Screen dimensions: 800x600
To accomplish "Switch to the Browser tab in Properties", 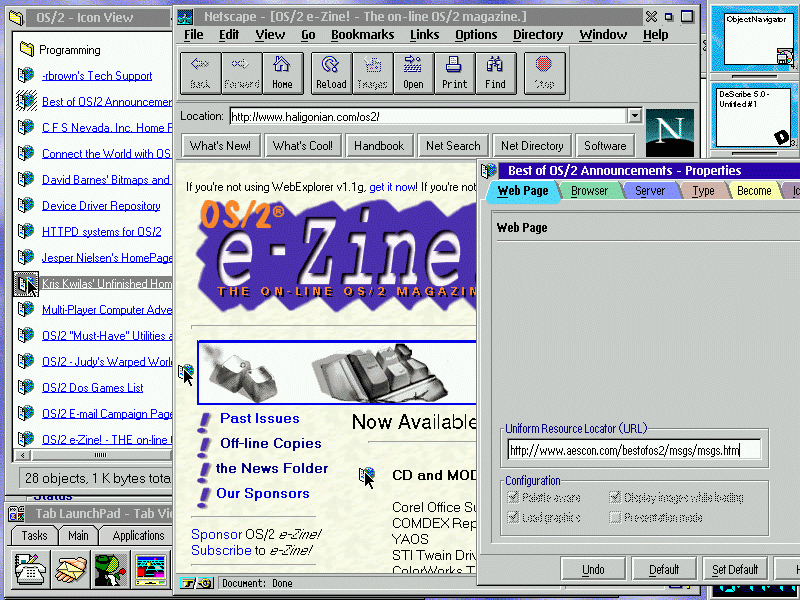I will coord(590,191).
